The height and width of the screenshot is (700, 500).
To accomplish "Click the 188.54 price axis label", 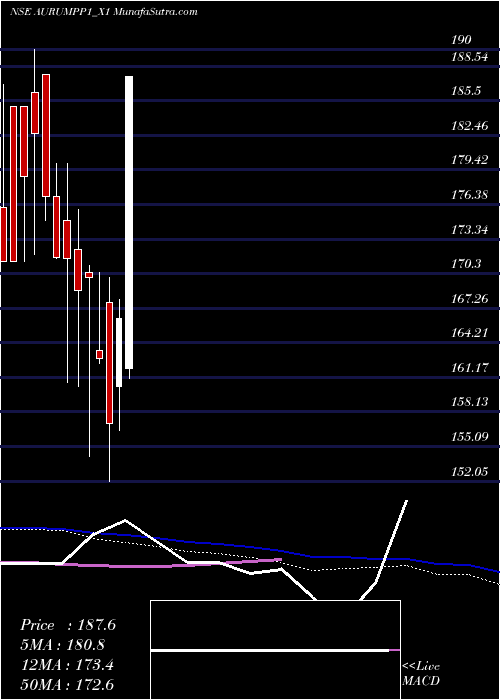I will [x=470, y=57].
